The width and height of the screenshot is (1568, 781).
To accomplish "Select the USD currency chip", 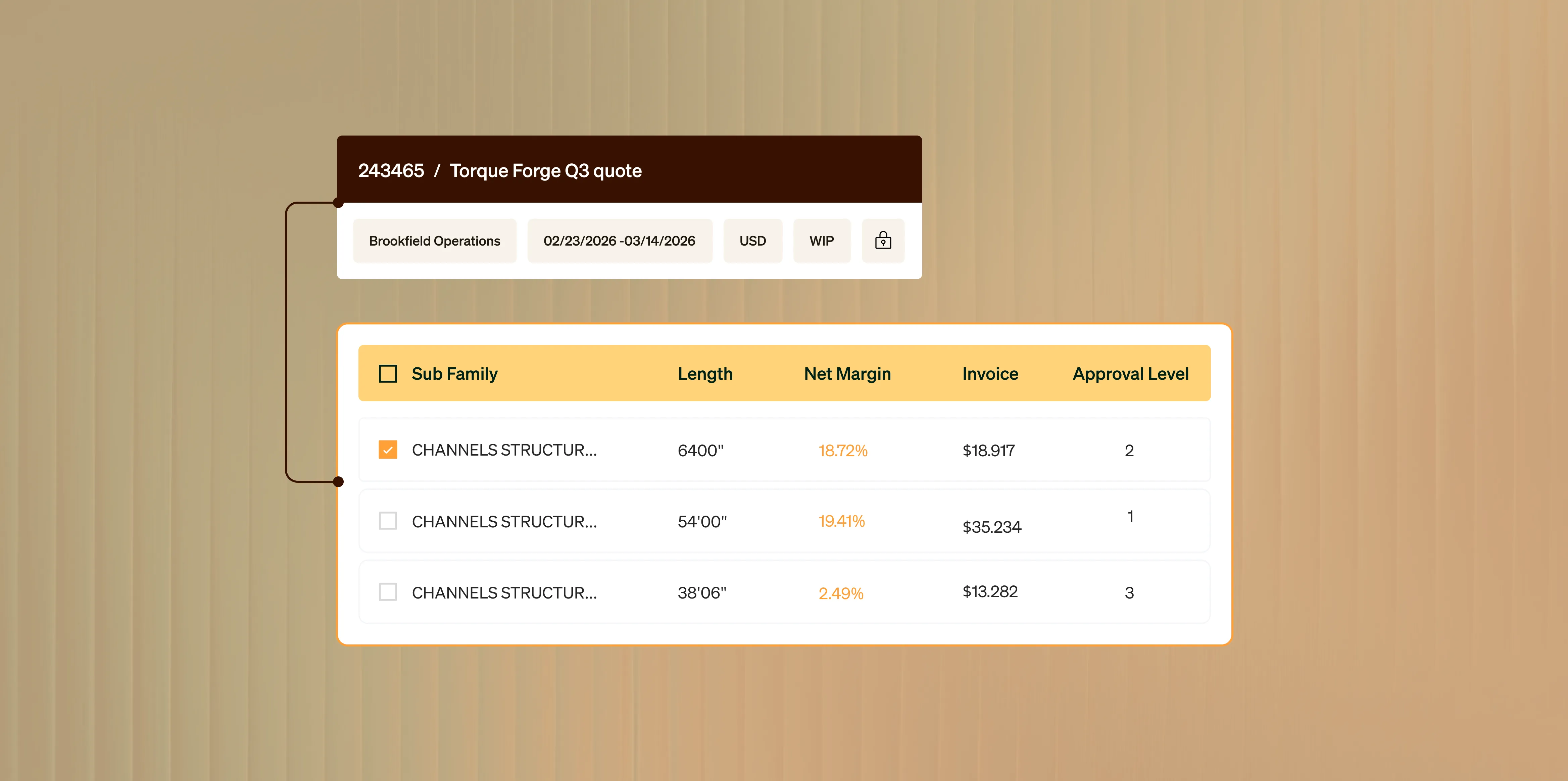I will 752,241.
